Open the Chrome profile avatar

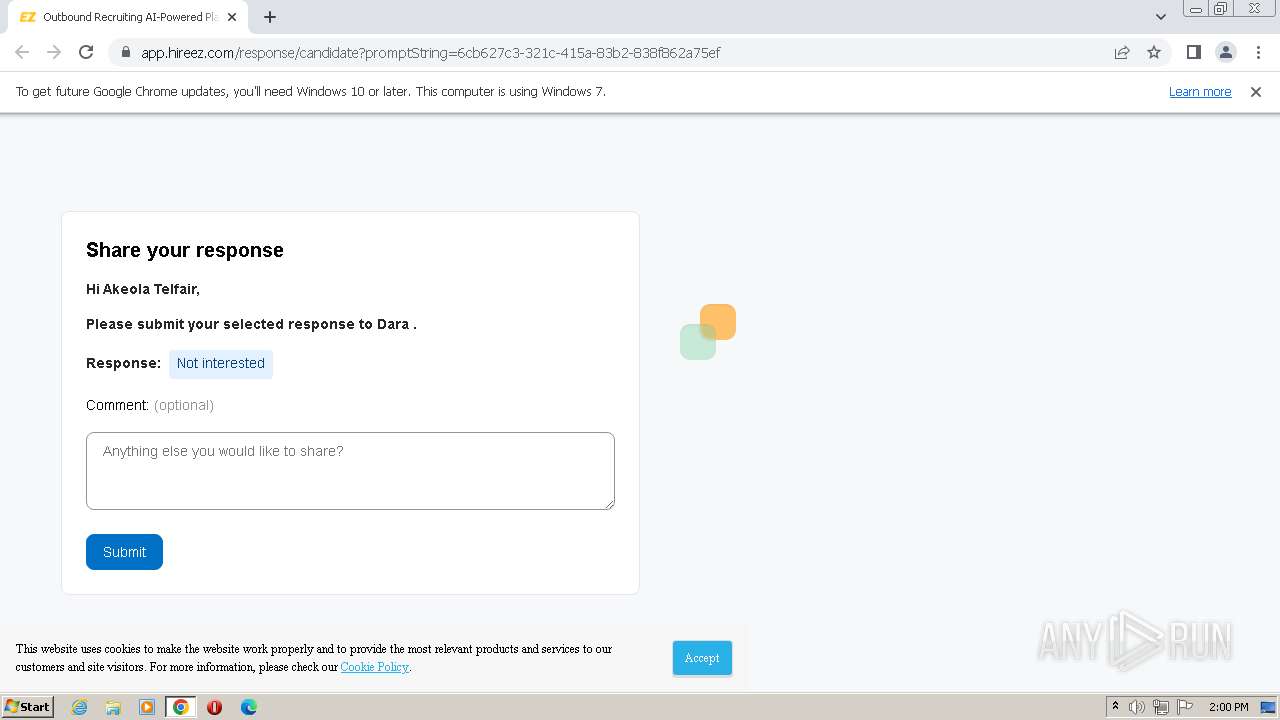coord(1225,52)
